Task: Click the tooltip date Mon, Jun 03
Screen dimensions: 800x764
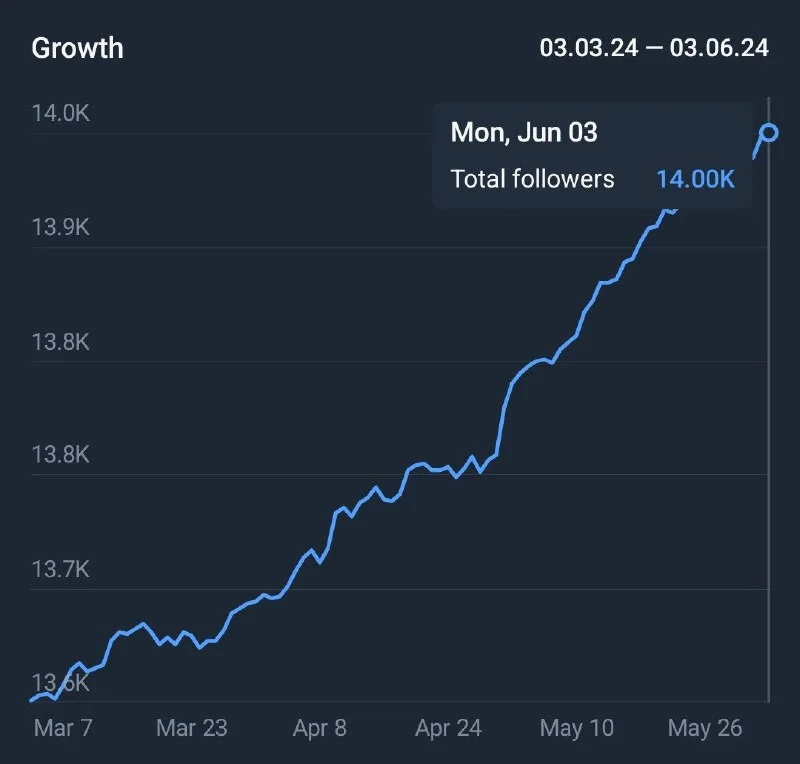Action: click(524, 132)
